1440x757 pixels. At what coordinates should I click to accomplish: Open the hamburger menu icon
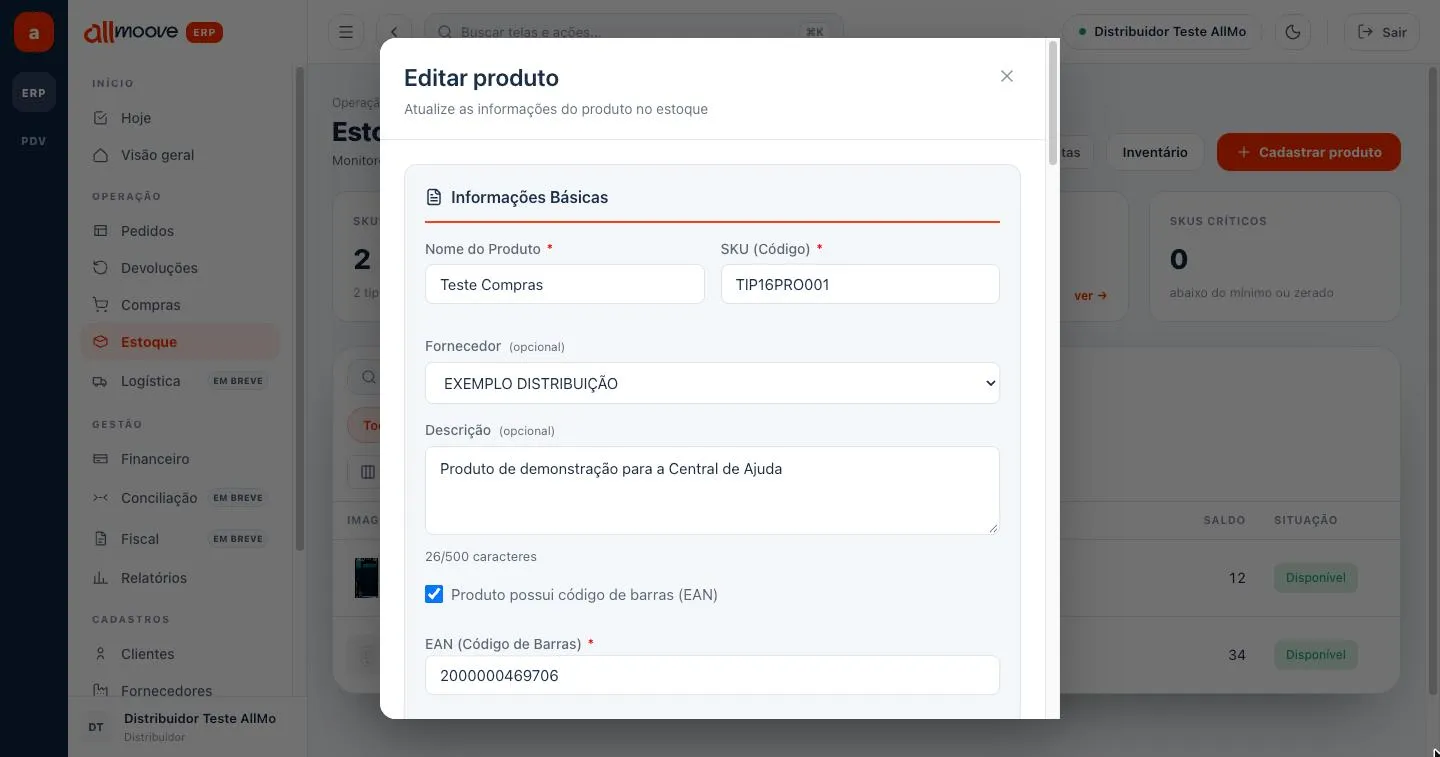[346, 32]
